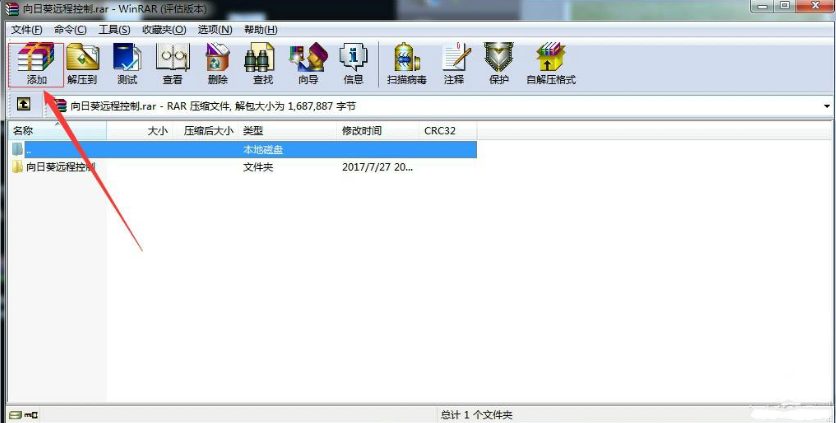Click the 文件夹 type cell
Image resolution: width=836 pixels, height=423 pixels.
coord(258,167)
